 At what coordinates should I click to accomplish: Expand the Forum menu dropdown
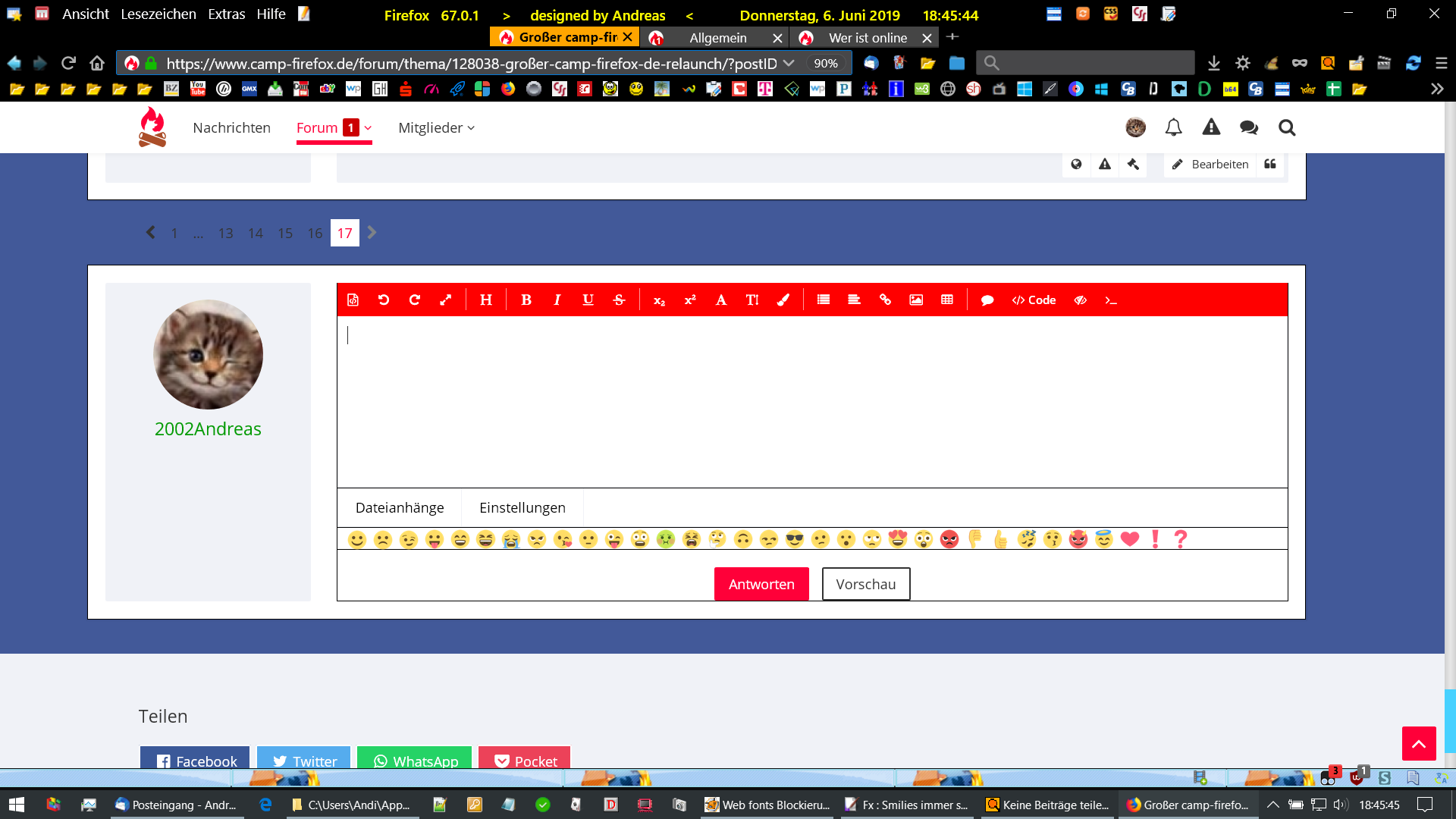click(x=369, y=128)
